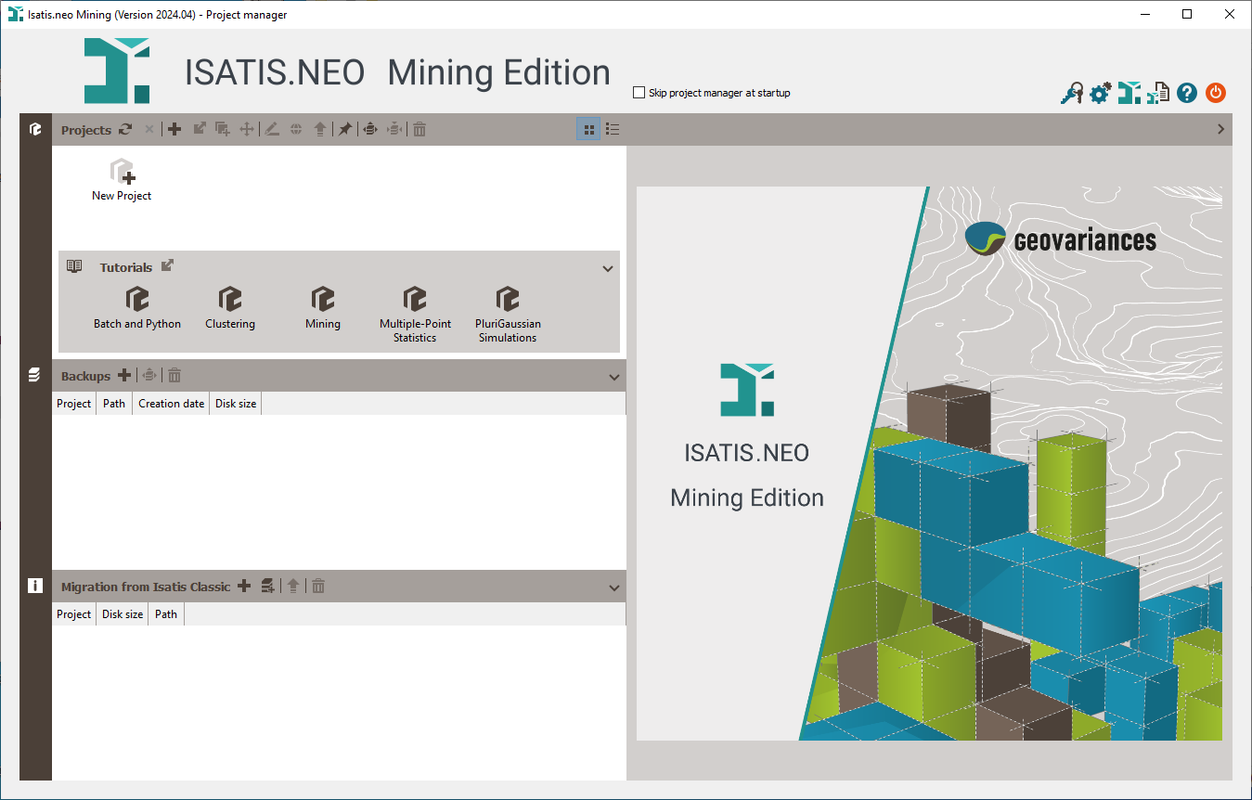The image size is (1252, 800).
Task: Collapse the Tutorials section chevron
Action: 607,268
